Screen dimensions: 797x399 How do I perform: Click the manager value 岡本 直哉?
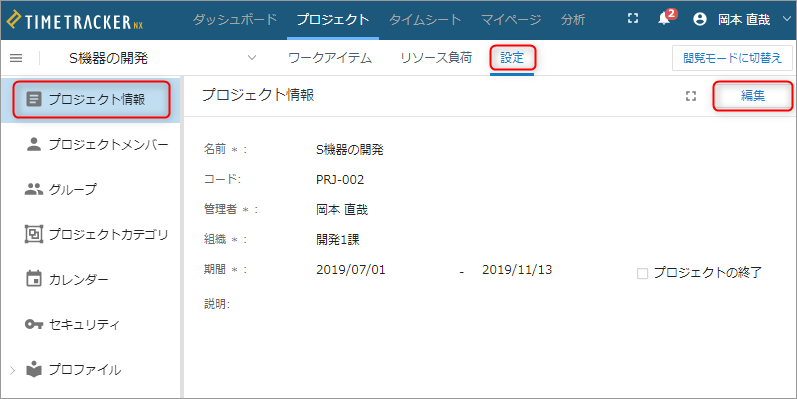[342, 209]
